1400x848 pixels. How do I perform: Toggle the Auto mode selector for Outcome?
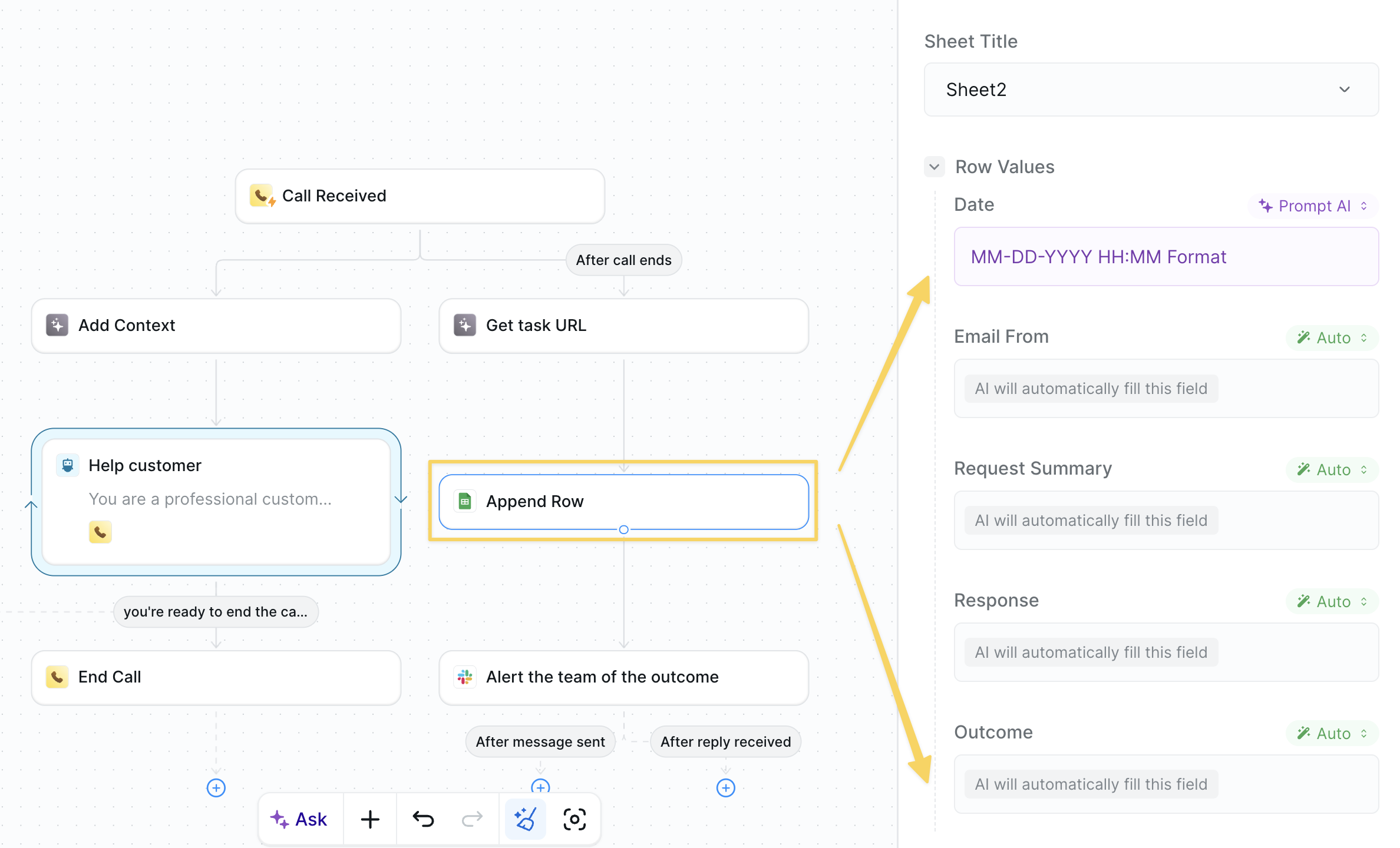point(1332,733)
